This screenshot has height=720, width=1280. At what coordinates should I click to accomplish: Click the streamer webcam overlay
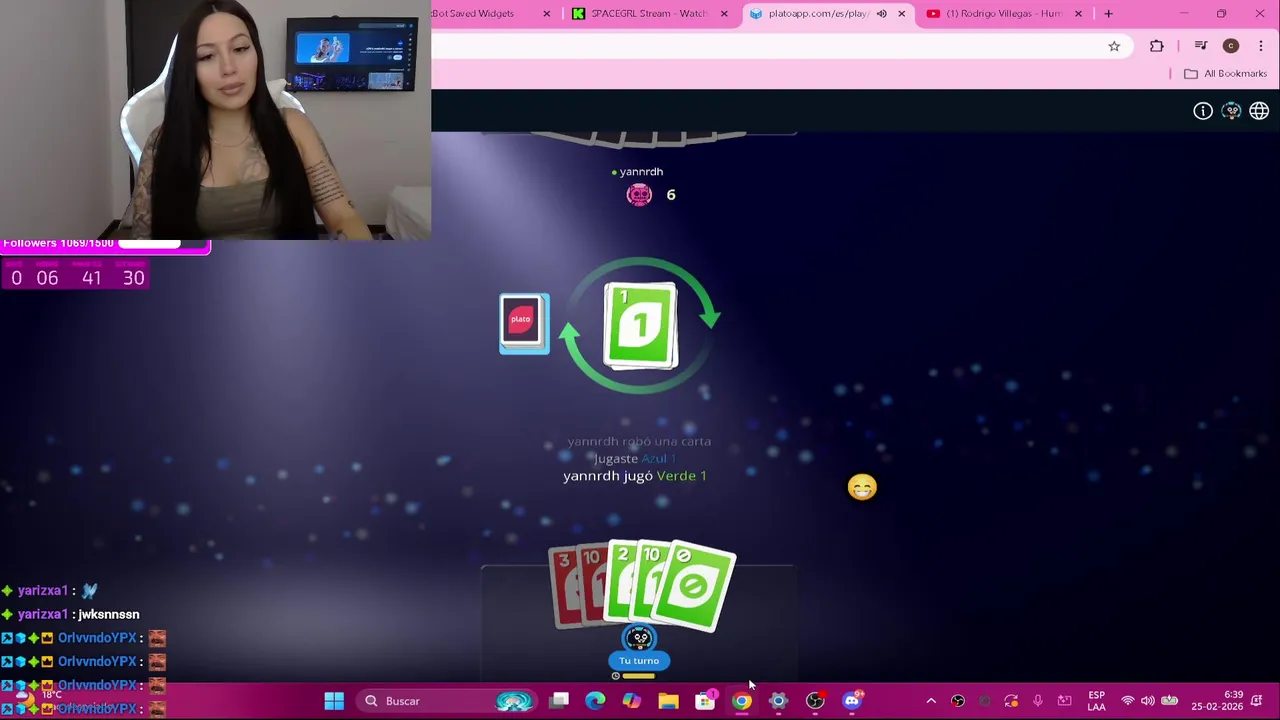tap(215, 120)
